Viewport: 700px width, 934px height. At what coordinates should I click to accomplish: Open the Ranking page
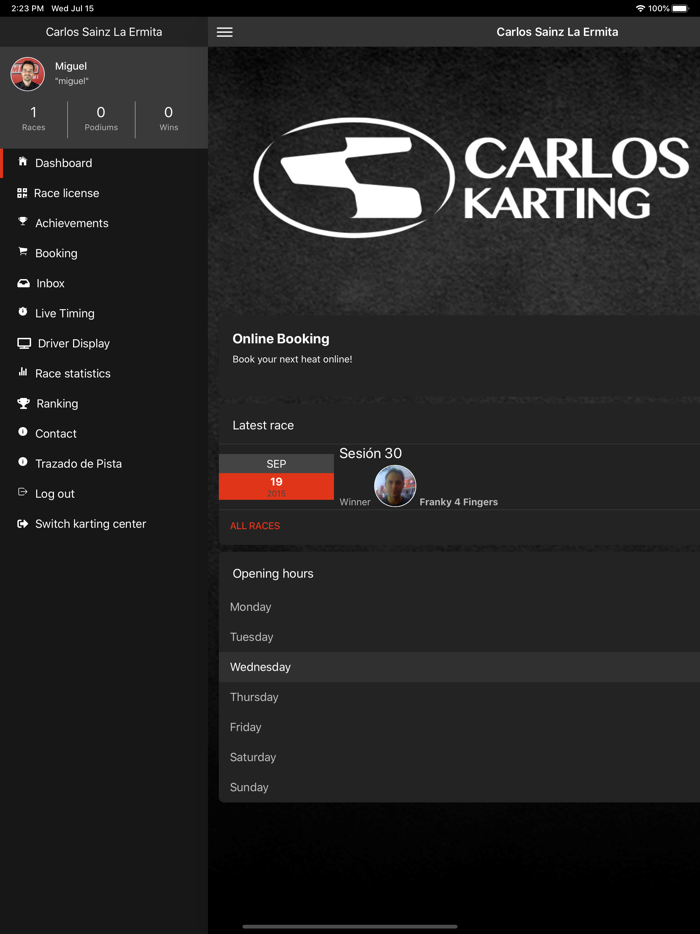tap(57, 403)
